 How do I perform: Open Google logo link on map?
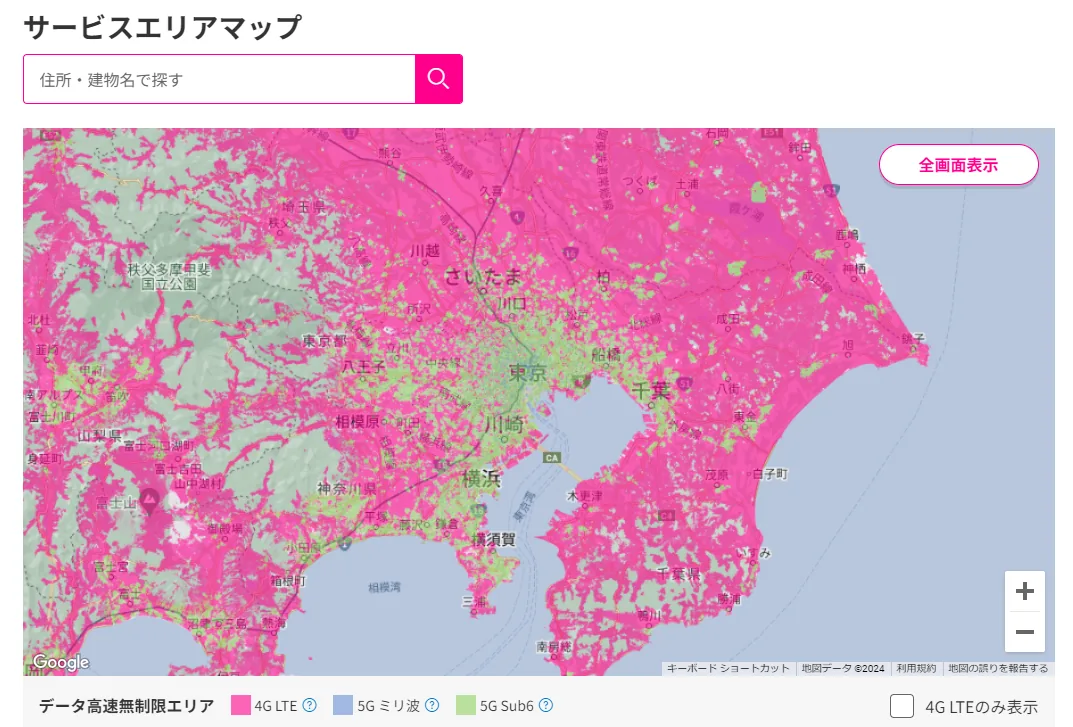pos(61,662)
